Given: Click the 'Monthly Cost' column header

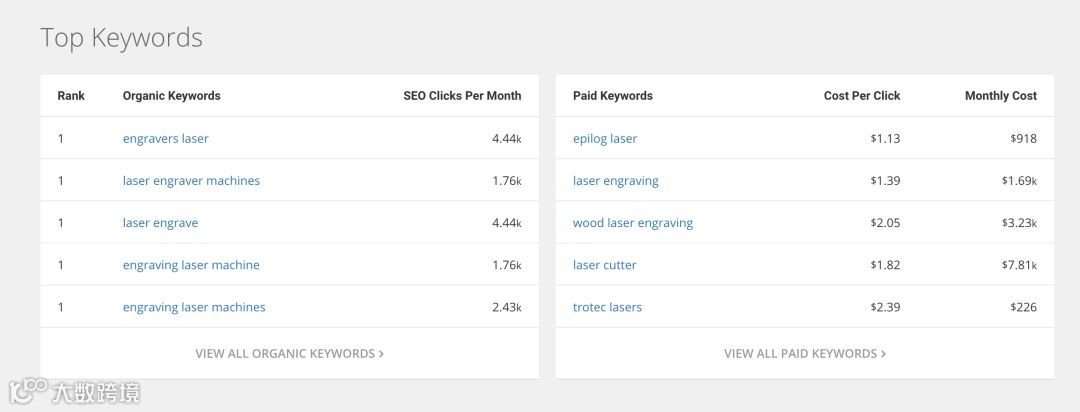Looking at the screenshot, I should (x=1001, y=96).
